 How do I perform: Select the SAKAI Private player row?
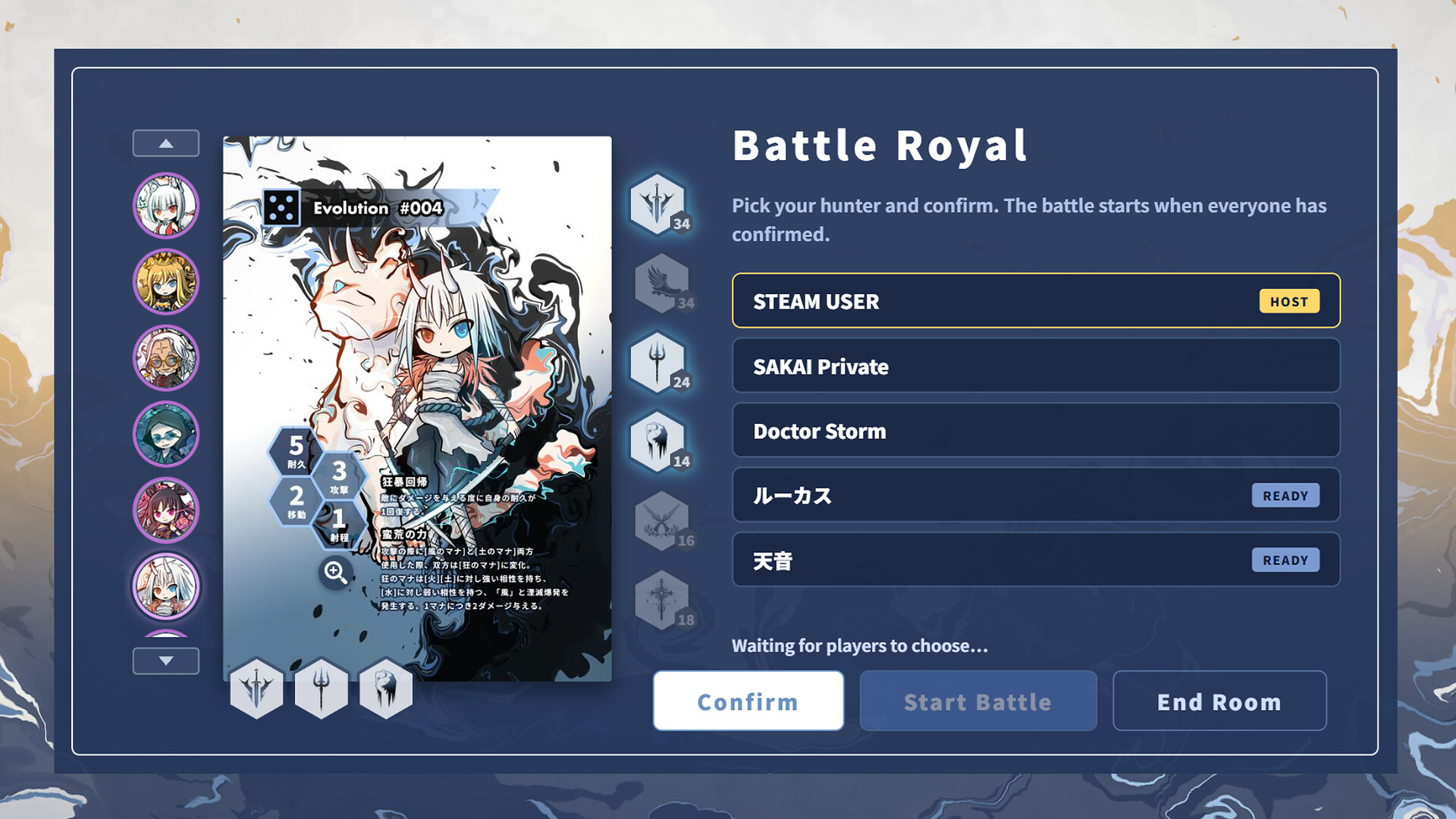(x=1036, y=366)
